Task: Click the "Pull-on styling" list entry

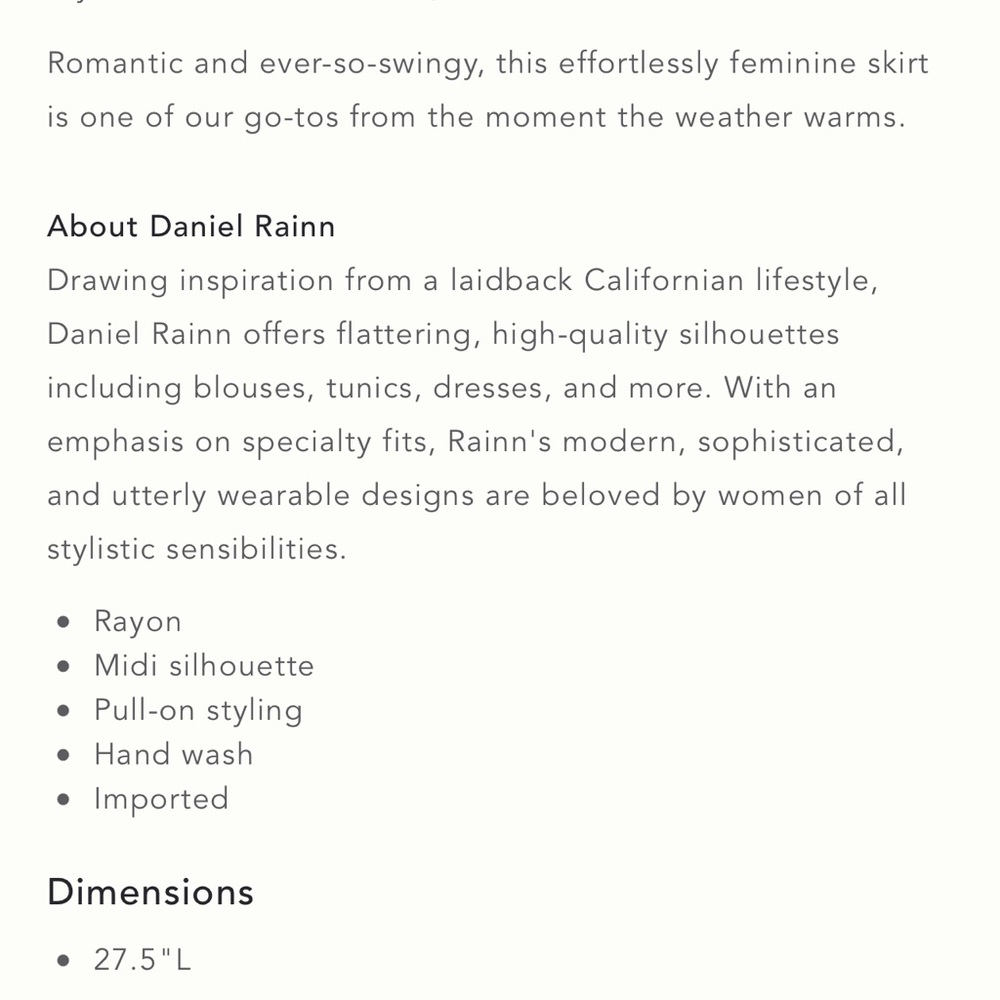Action: click(198, 710)
